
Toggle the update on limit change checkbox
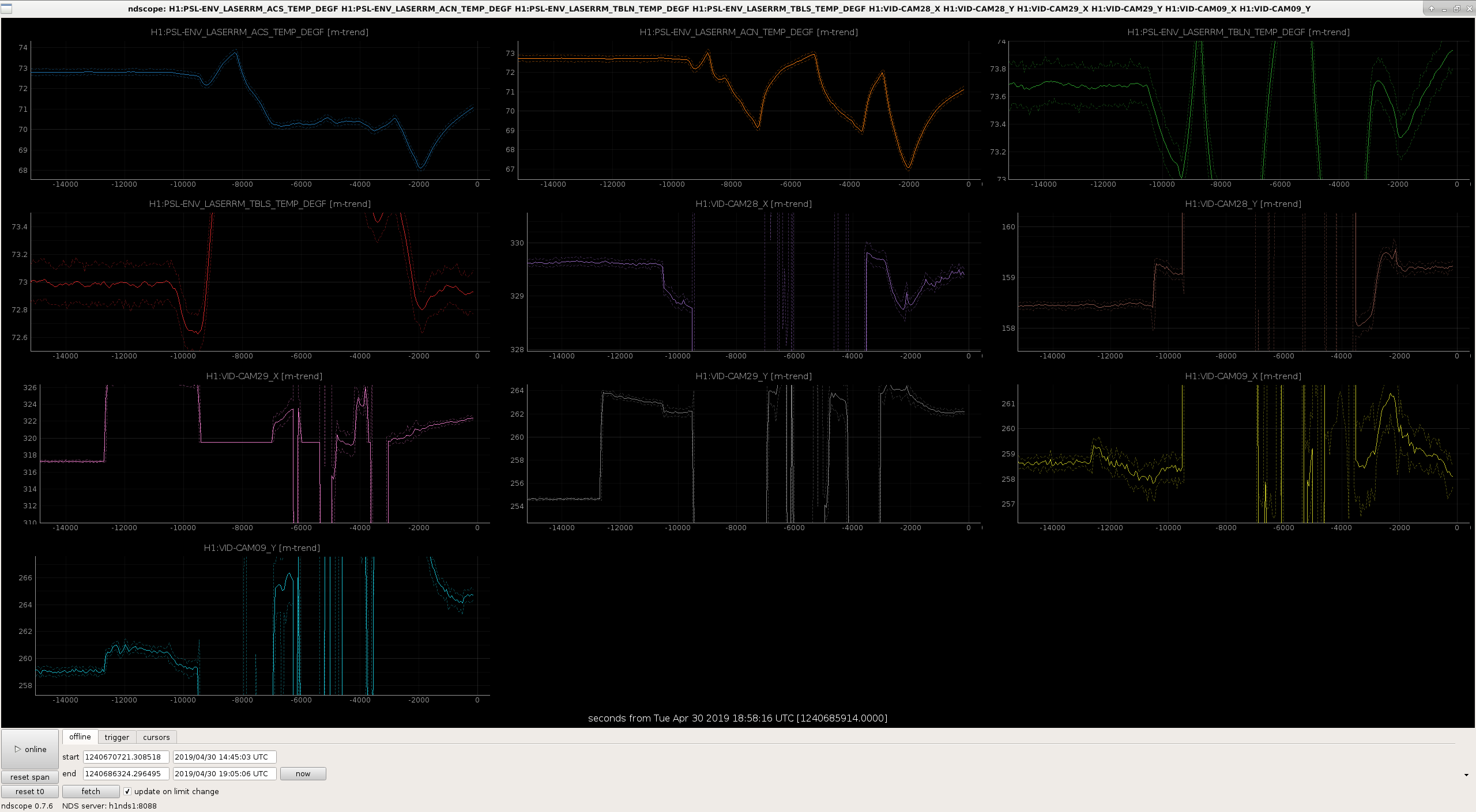click(x=127, y=791)
